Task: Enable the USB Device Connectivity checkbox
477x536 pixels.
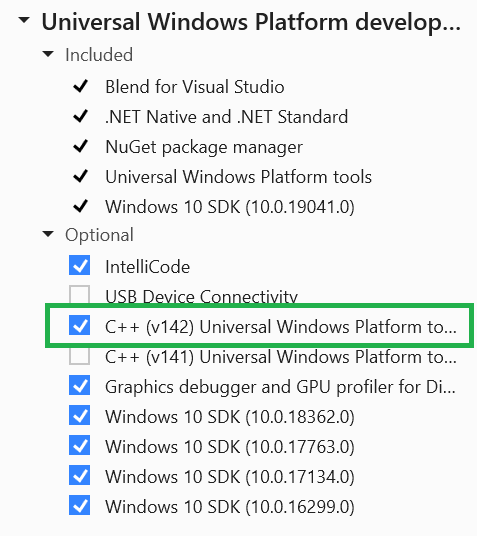Action: tap(79, 294)
